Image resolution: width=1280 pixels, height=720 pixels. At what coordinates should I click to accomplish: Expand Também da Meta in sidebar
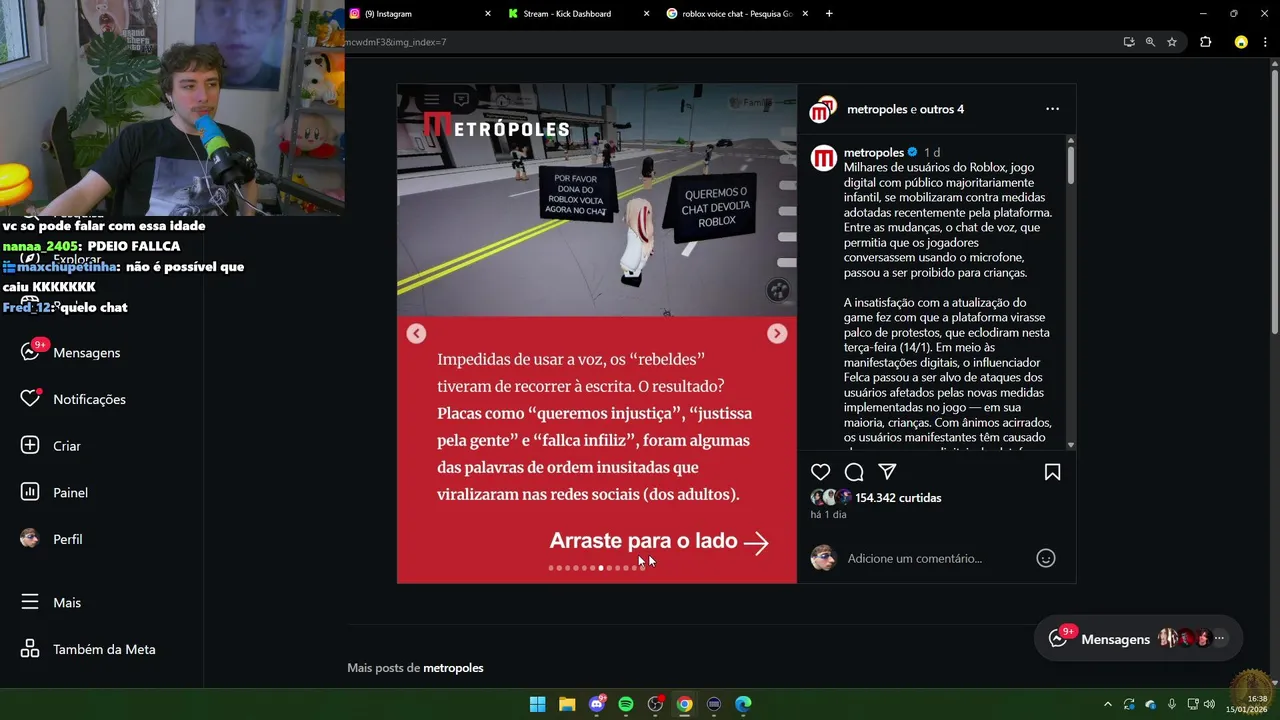pos(88,649)
